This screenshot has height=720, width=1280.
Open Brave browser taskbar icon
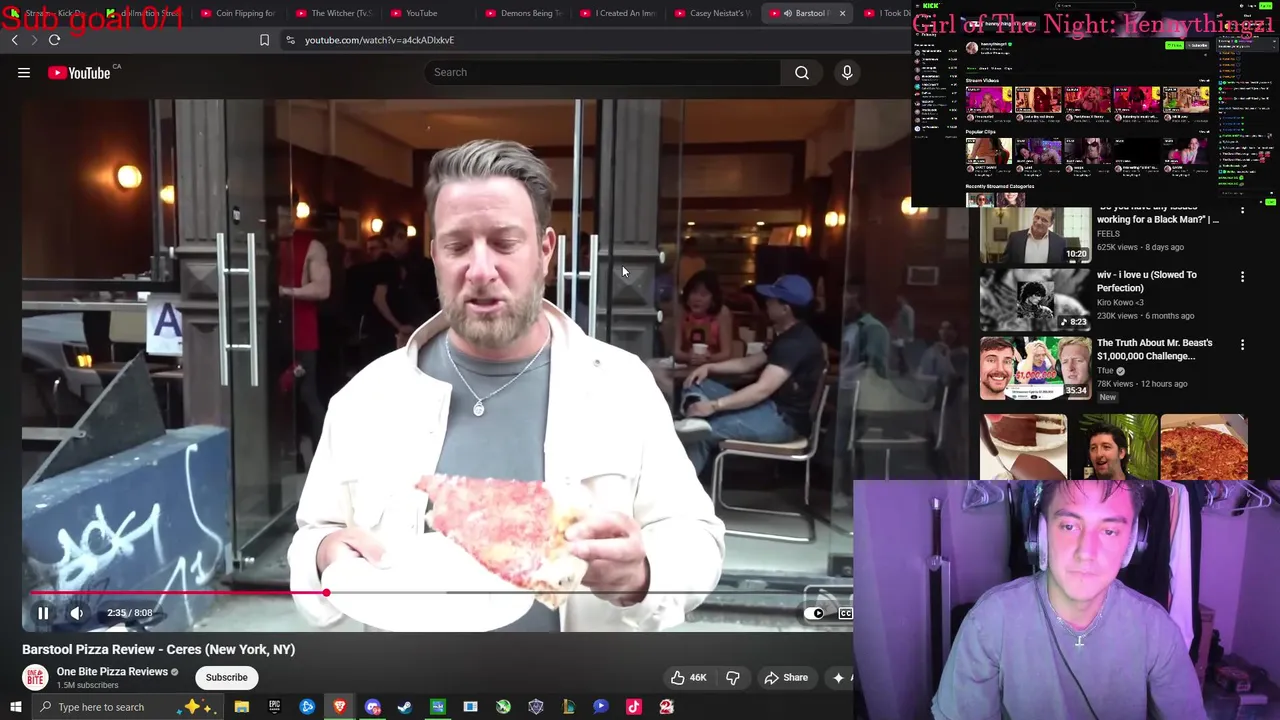tap(340, 707)
